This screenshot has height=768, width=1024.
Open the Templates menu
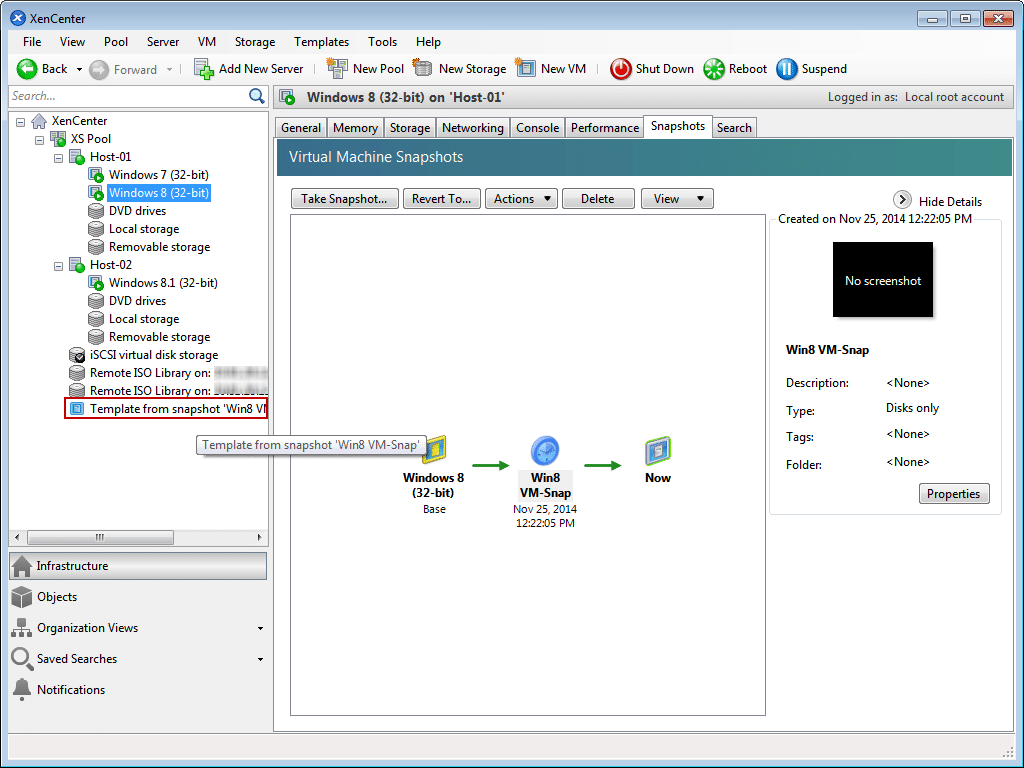coord(321,42)
